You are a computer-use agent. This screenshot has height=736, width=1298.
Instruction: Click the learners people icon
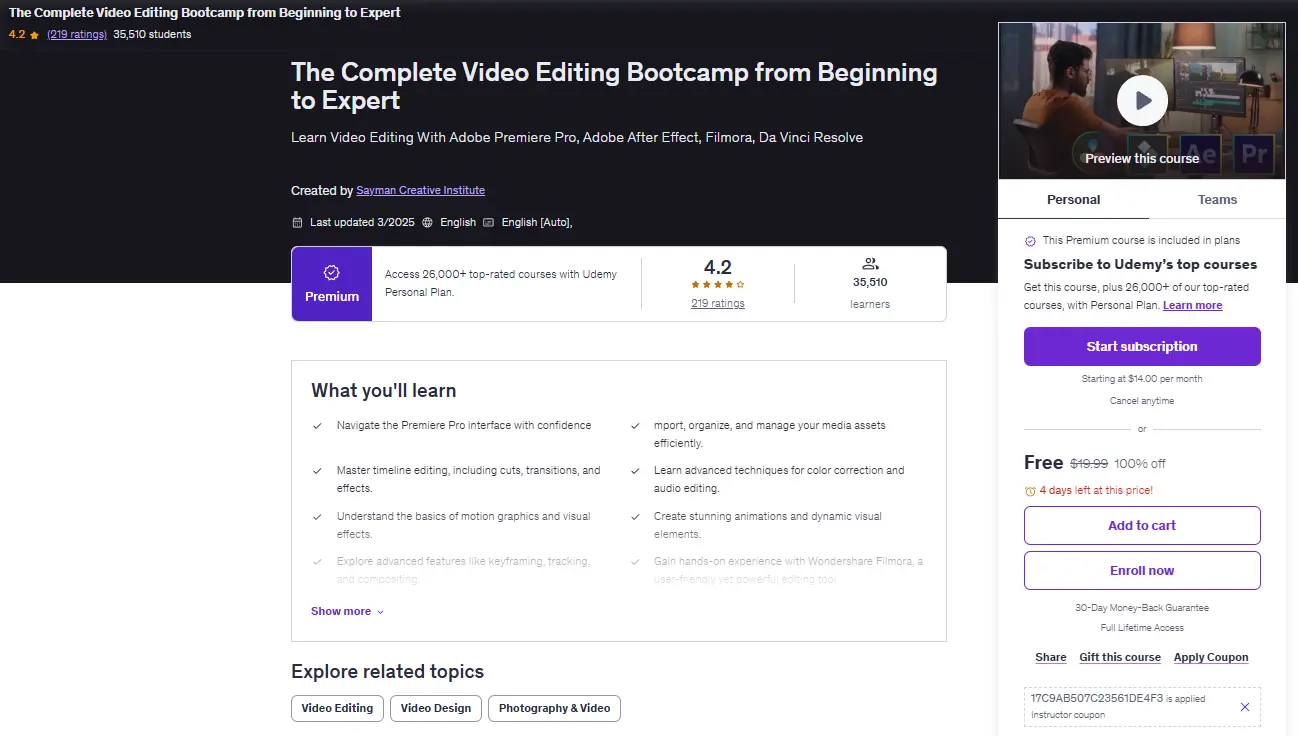(x=870, y=264)
